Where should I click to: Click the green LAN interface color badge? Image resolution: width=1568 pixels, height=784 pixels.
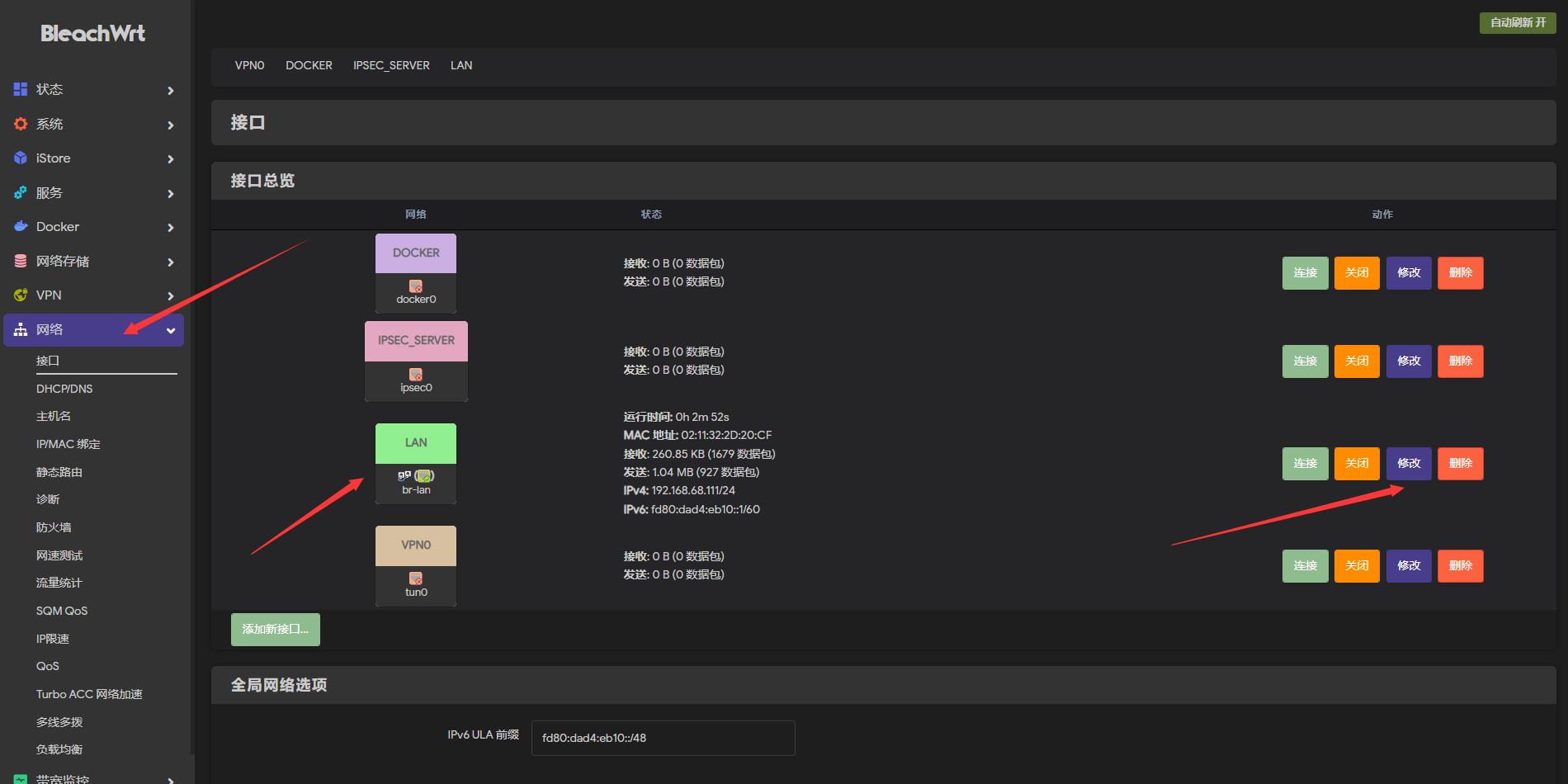(416, 443)
